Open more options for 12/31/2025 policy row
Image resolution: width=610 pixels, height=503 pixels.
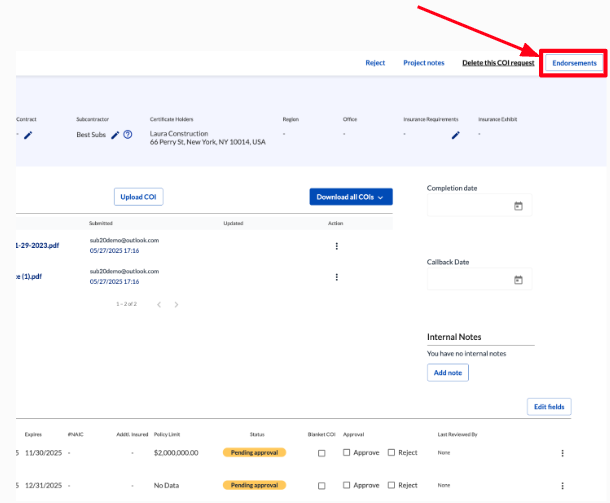coord(562,485)
